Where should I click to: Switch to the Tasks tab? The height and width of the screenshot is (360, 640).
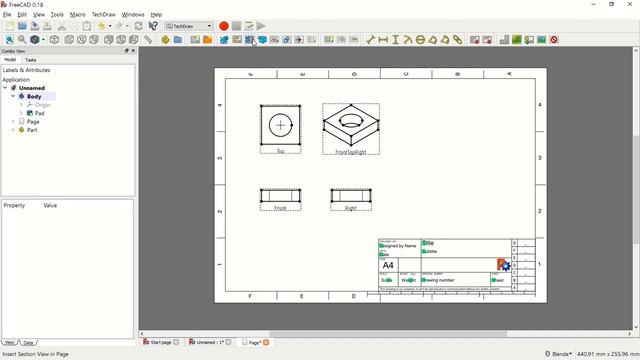31,60
